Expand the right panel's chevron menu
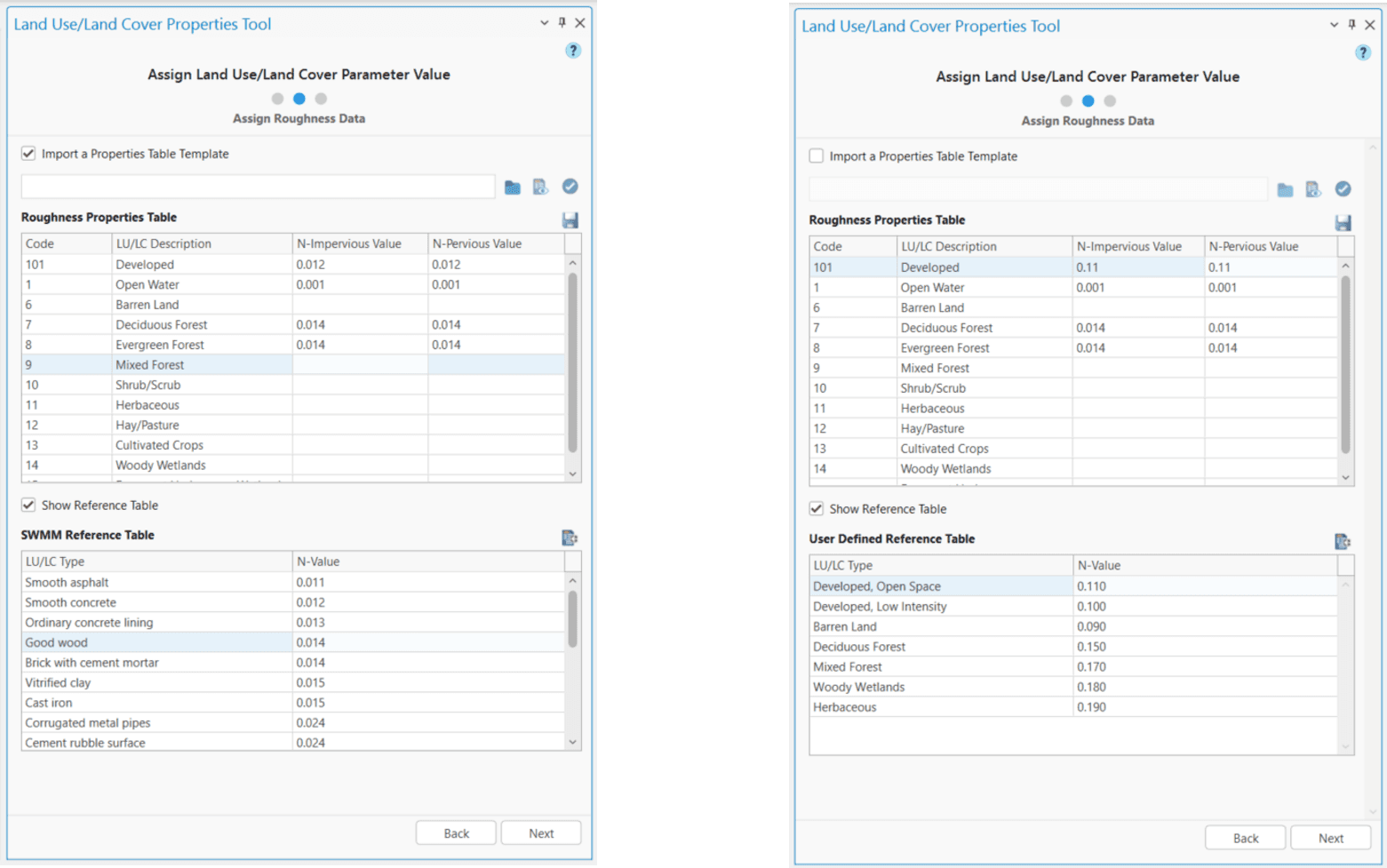 click(1333, 26)
